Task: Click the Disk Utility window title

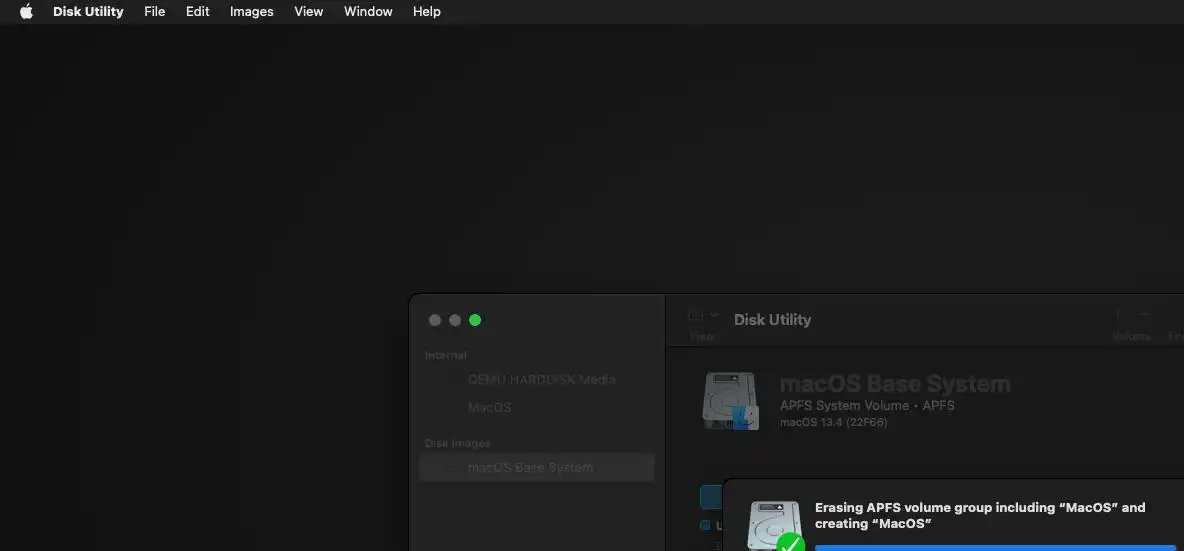Action: pyautogui.click(x=772, y=320)
